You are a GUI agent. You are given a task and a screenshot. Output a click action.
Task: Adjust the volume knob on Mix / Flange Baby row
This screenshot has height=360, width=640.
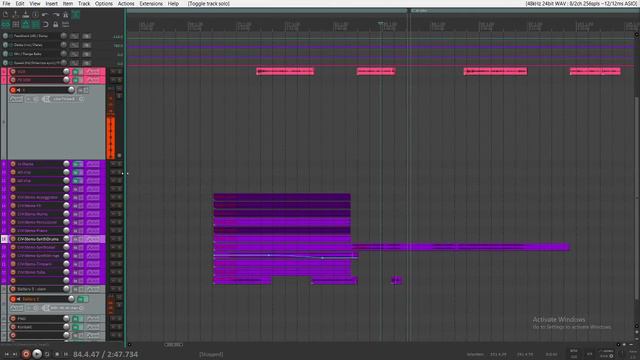point(64,53)
